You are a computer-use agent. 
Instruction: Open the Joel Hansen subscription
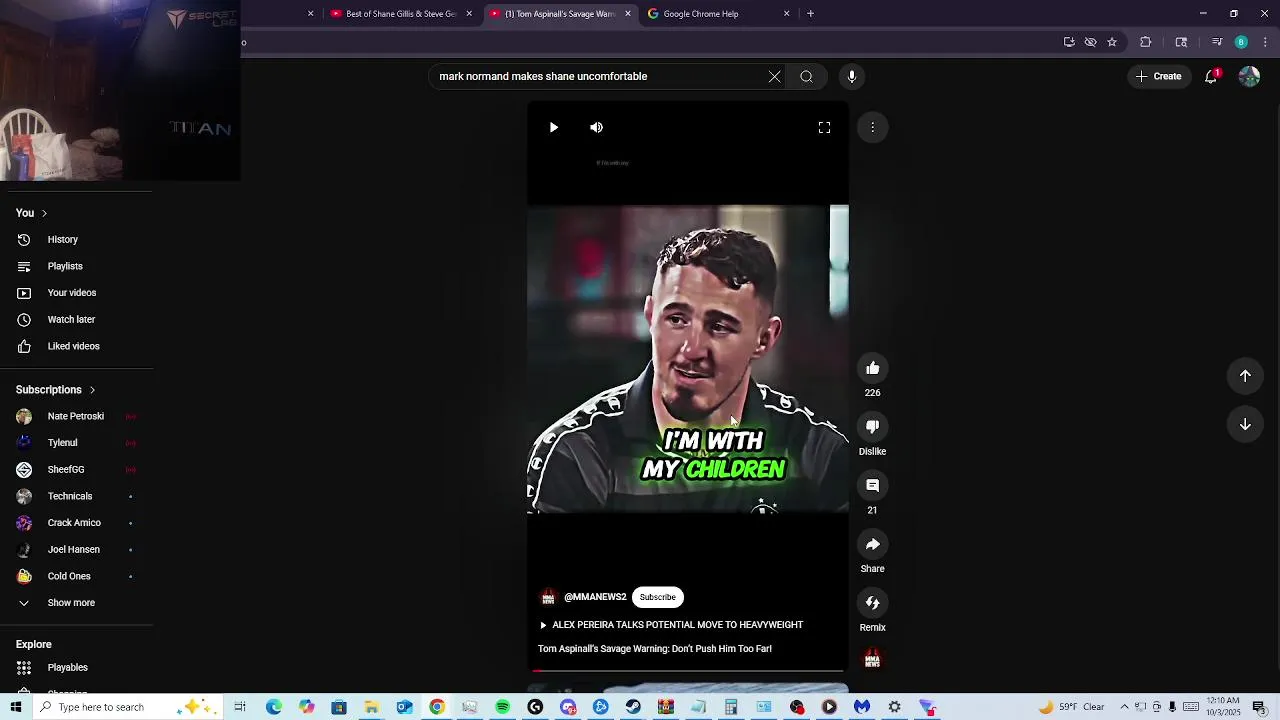point(76,549)
